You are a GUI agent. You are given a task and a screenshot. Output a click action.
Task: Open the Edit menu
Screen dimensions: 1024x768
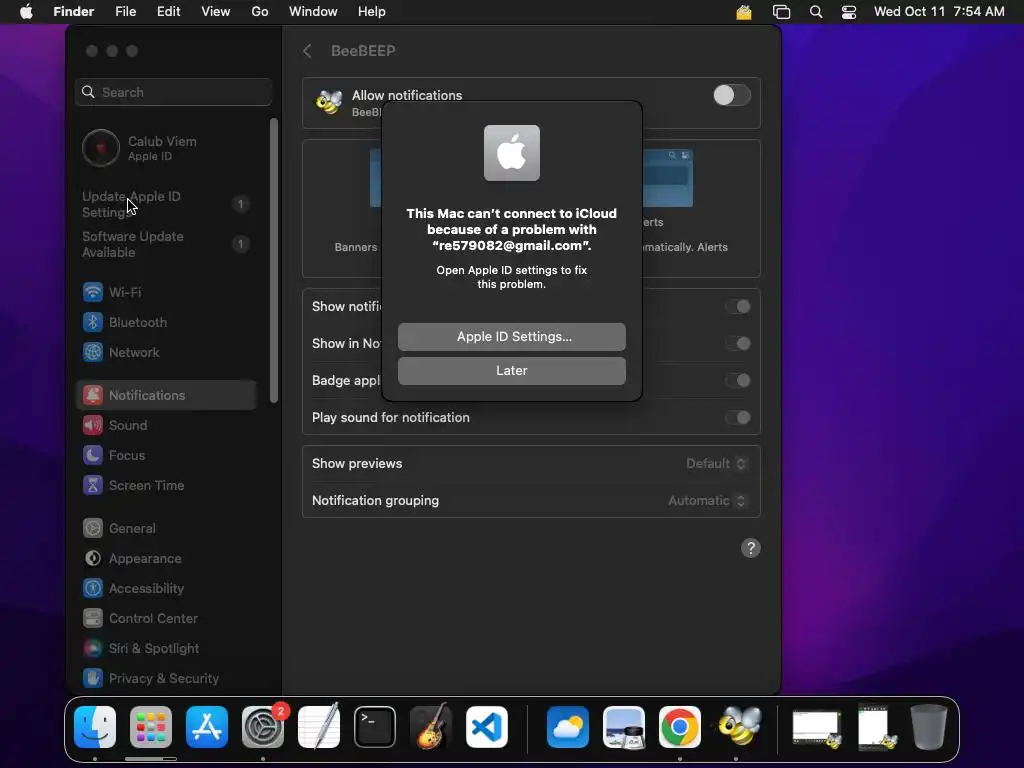click(x=168, y=12)
